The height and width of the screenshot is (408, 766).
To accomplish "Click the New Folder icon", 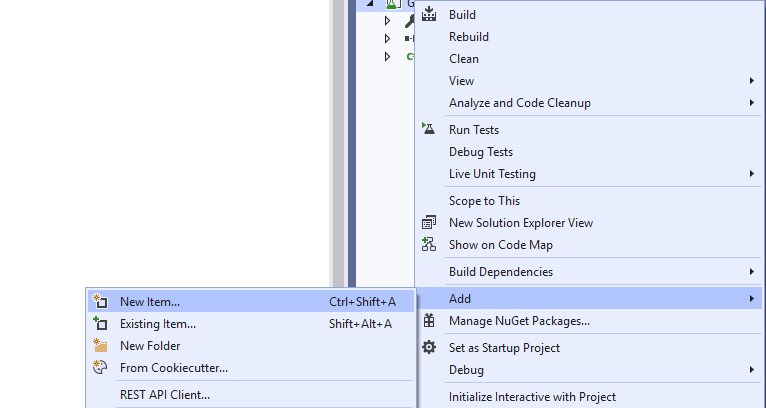I will click(100, 345).
